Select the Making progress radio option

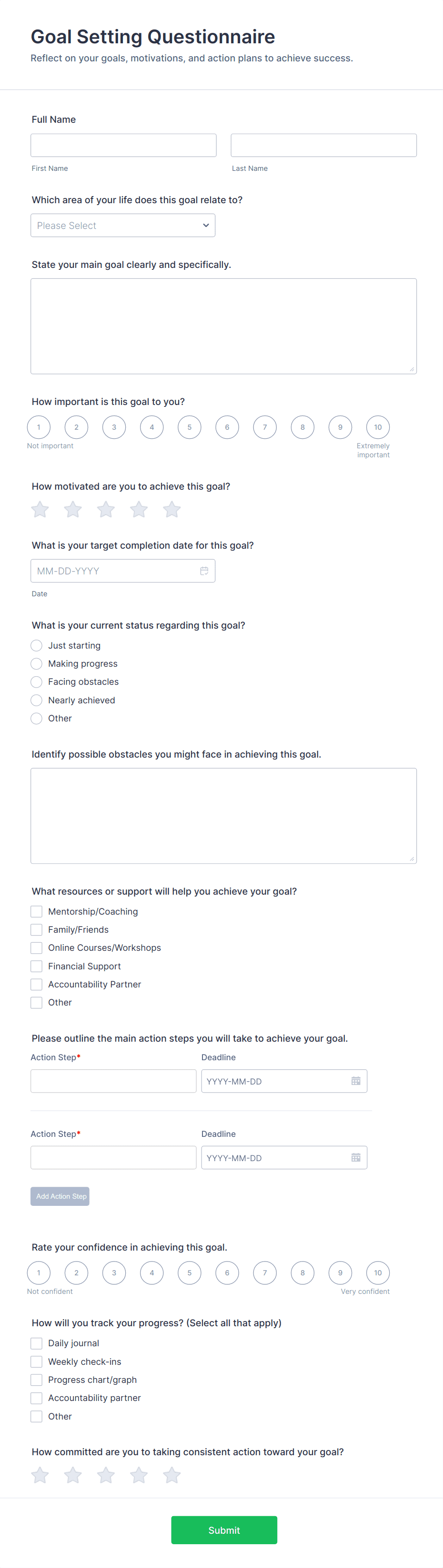(x=37, y=663)
